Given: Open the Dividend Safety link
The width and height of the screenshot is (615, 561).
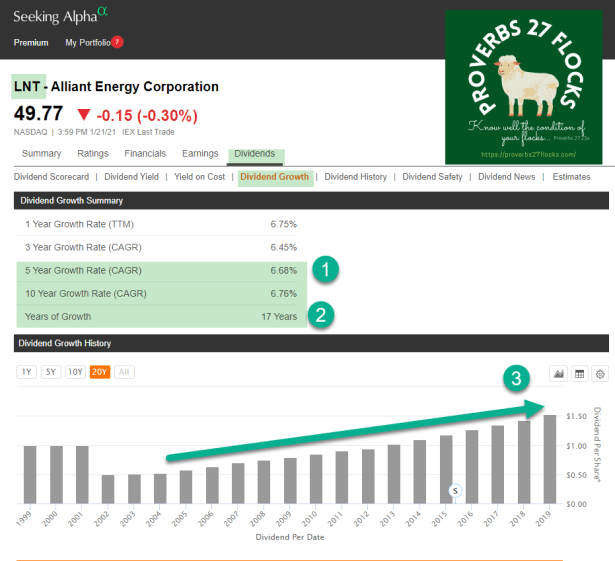Looking at the screenshot, I should point(432,177).
